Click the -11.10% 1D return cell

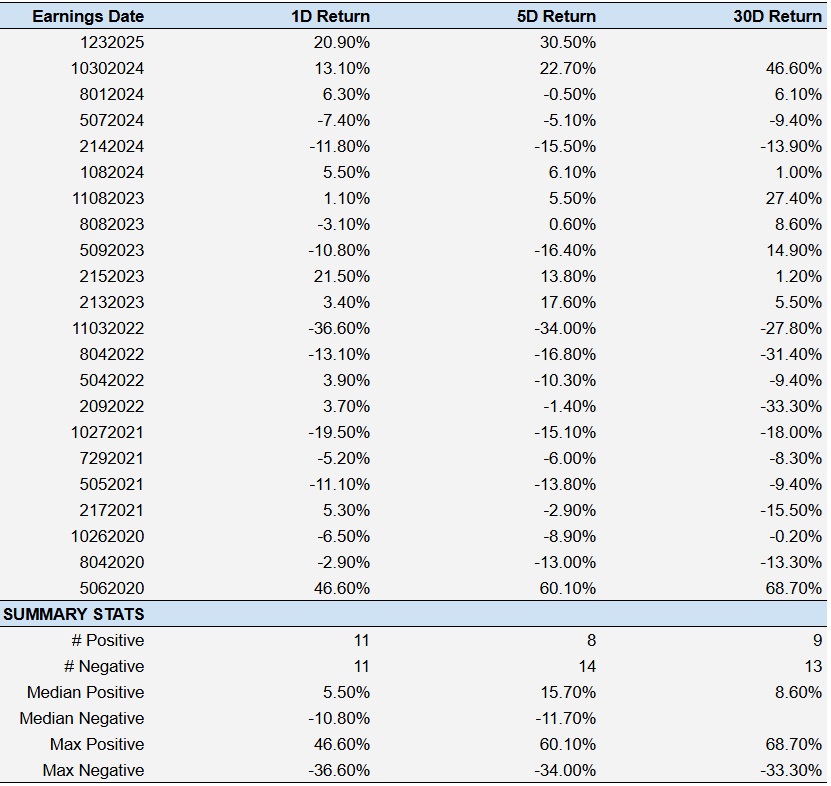pyautogui.click(x=339, y=484)
